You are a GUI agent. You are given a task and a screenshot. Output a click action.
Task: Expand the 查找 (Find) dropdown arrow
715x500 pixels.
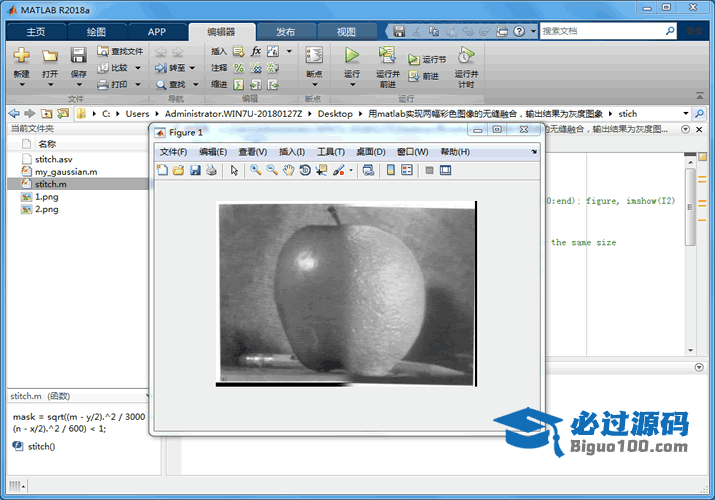[196, 84]
